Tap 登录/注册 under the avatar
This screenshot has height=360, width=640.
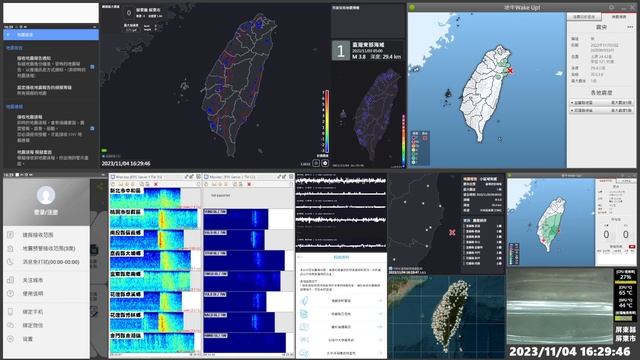[x=46, y=212]
